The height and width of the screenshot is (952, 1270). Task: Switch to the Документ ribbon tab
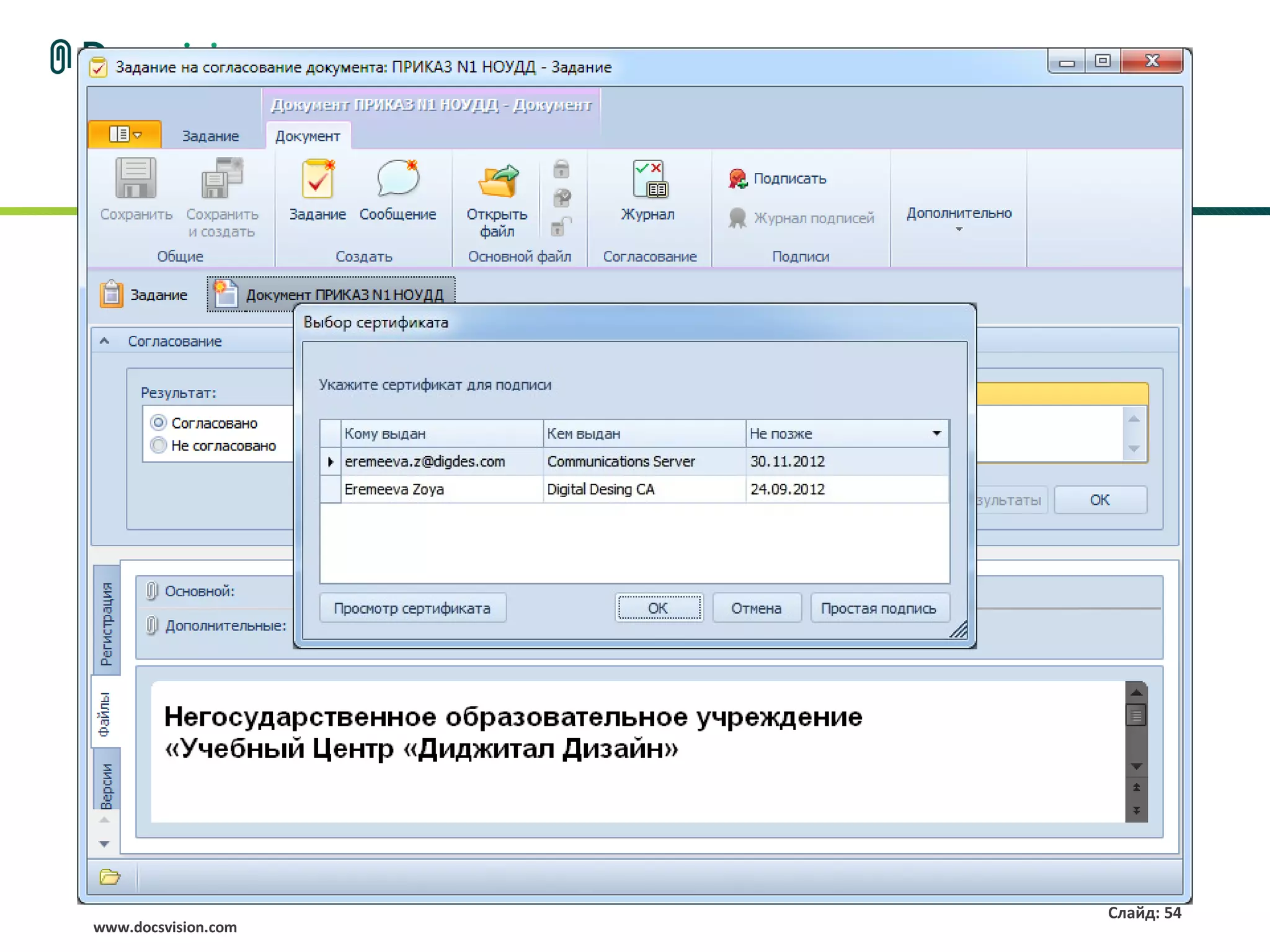pyautogui.click(x=308, y=136)
